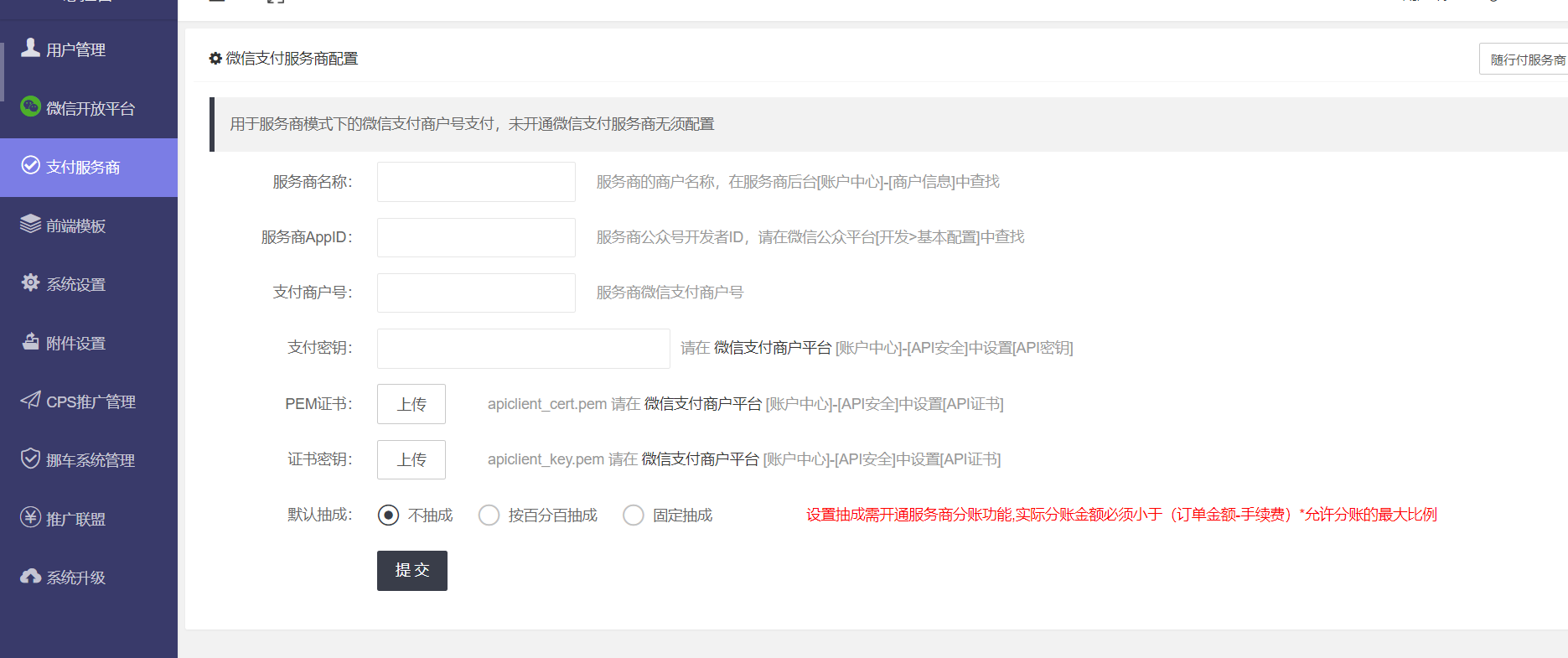The width and height of the screenshot is (1568, 658).
Task: Click the upload tray icon beside 附件设置
Action: click(30, 341)
